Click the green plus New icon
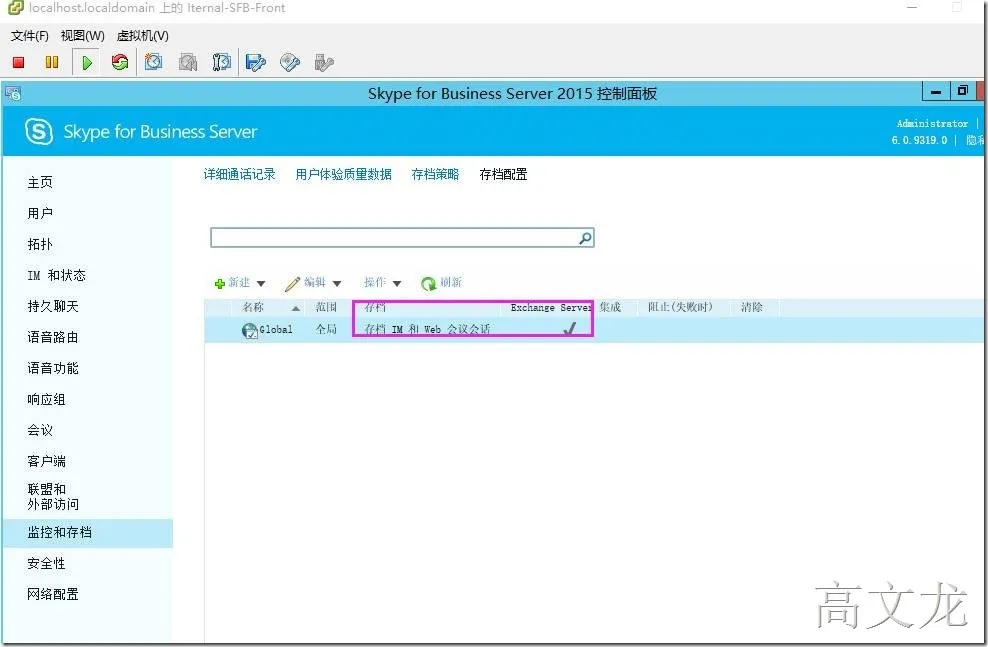Image resolution: width=988 pixels, height=647 pixels. coord(219,284)
